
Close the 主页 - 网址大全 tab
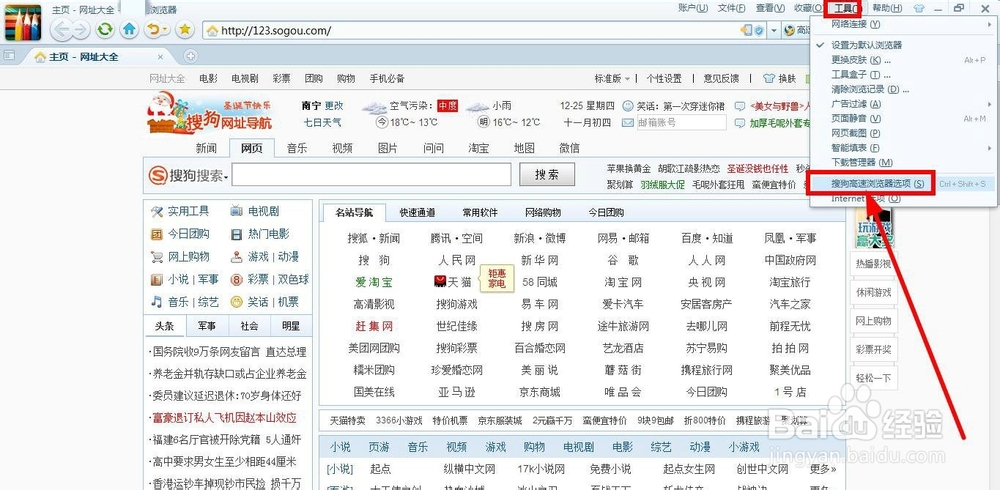tap(161, 57)
